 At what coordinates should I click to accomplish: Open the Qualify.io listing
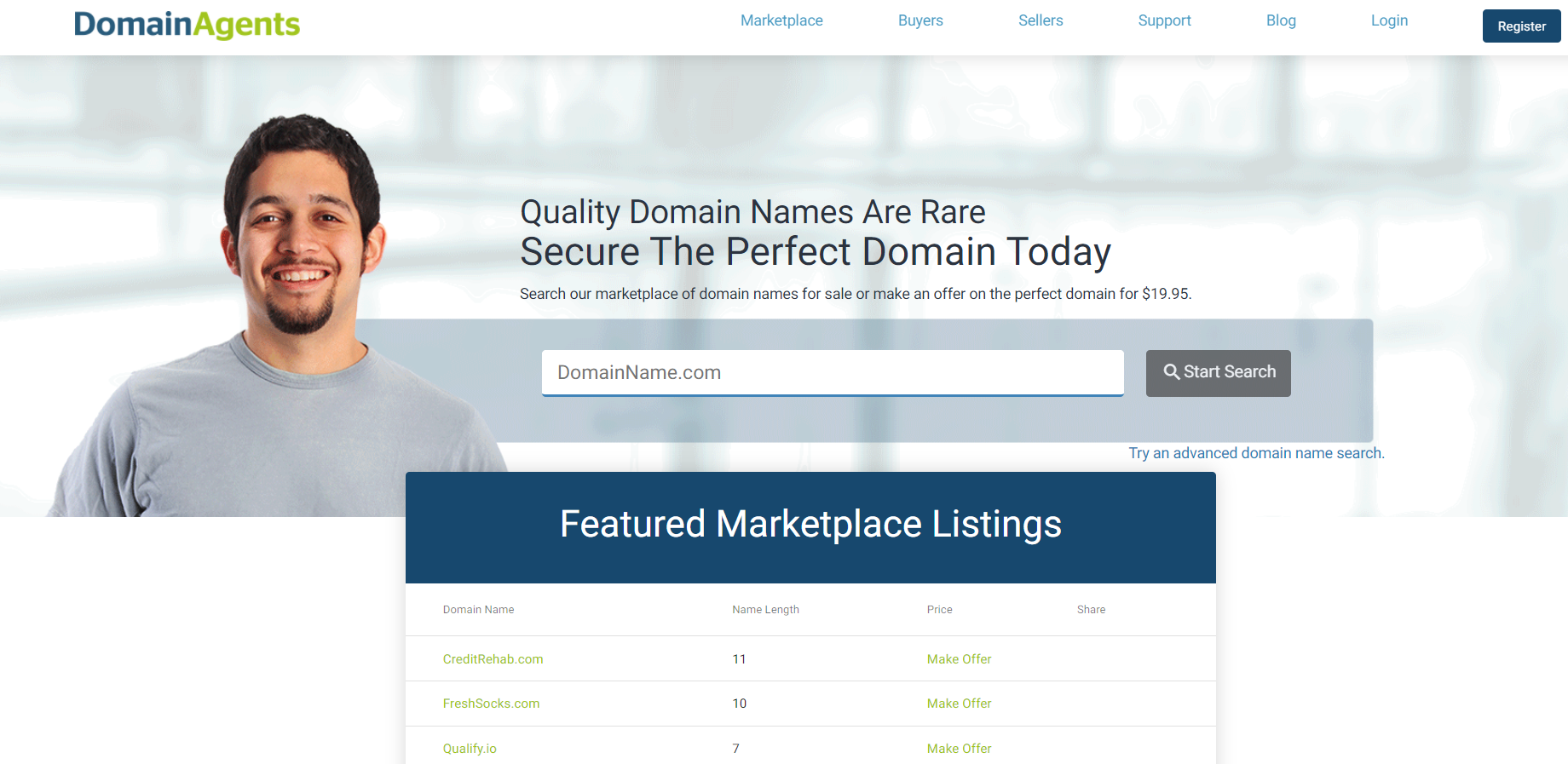pyautogui.click(x=470, y=749)
